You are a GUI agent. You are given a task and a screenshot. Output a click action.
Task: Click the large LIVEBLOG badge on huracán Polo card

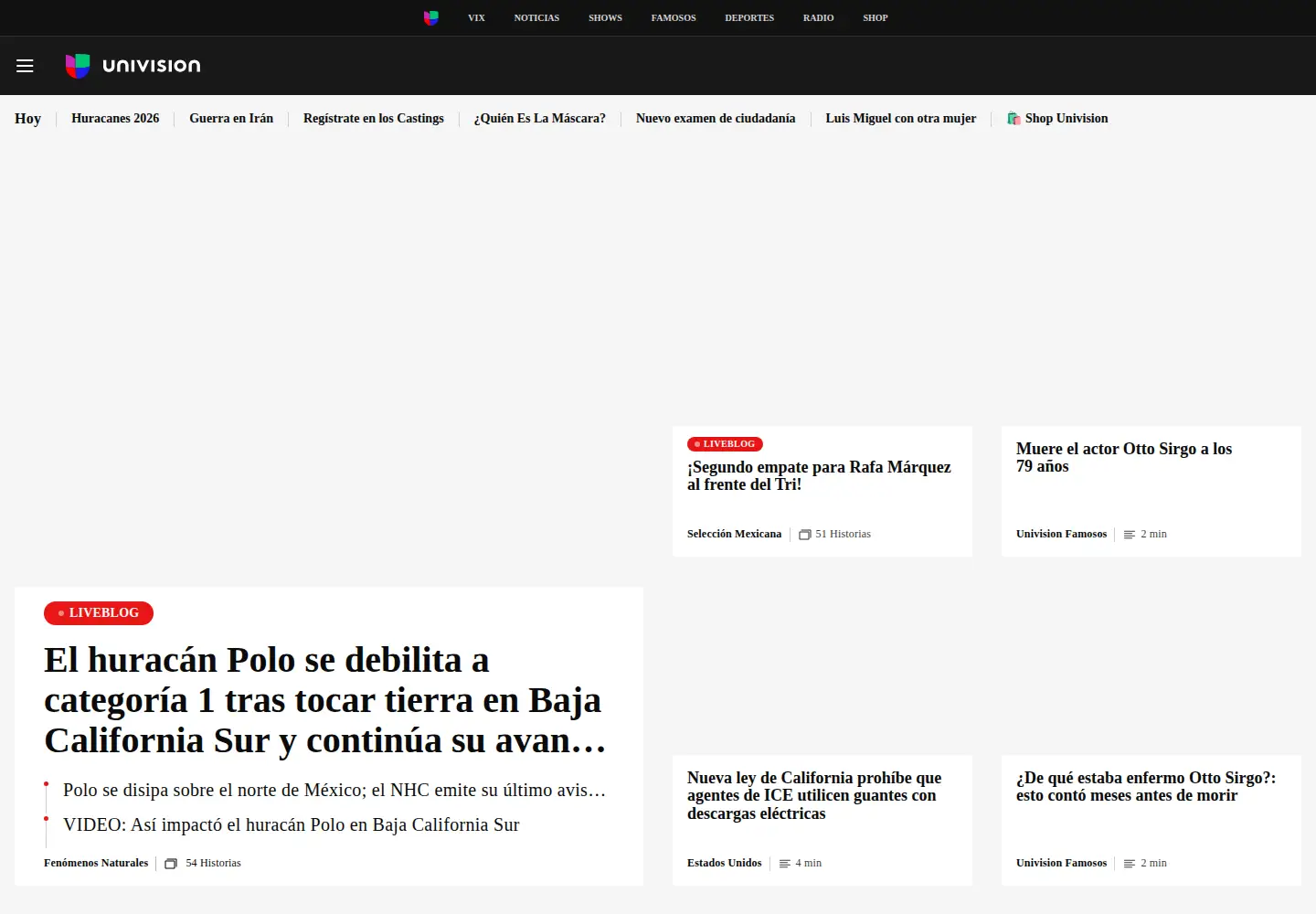point(99,613)
